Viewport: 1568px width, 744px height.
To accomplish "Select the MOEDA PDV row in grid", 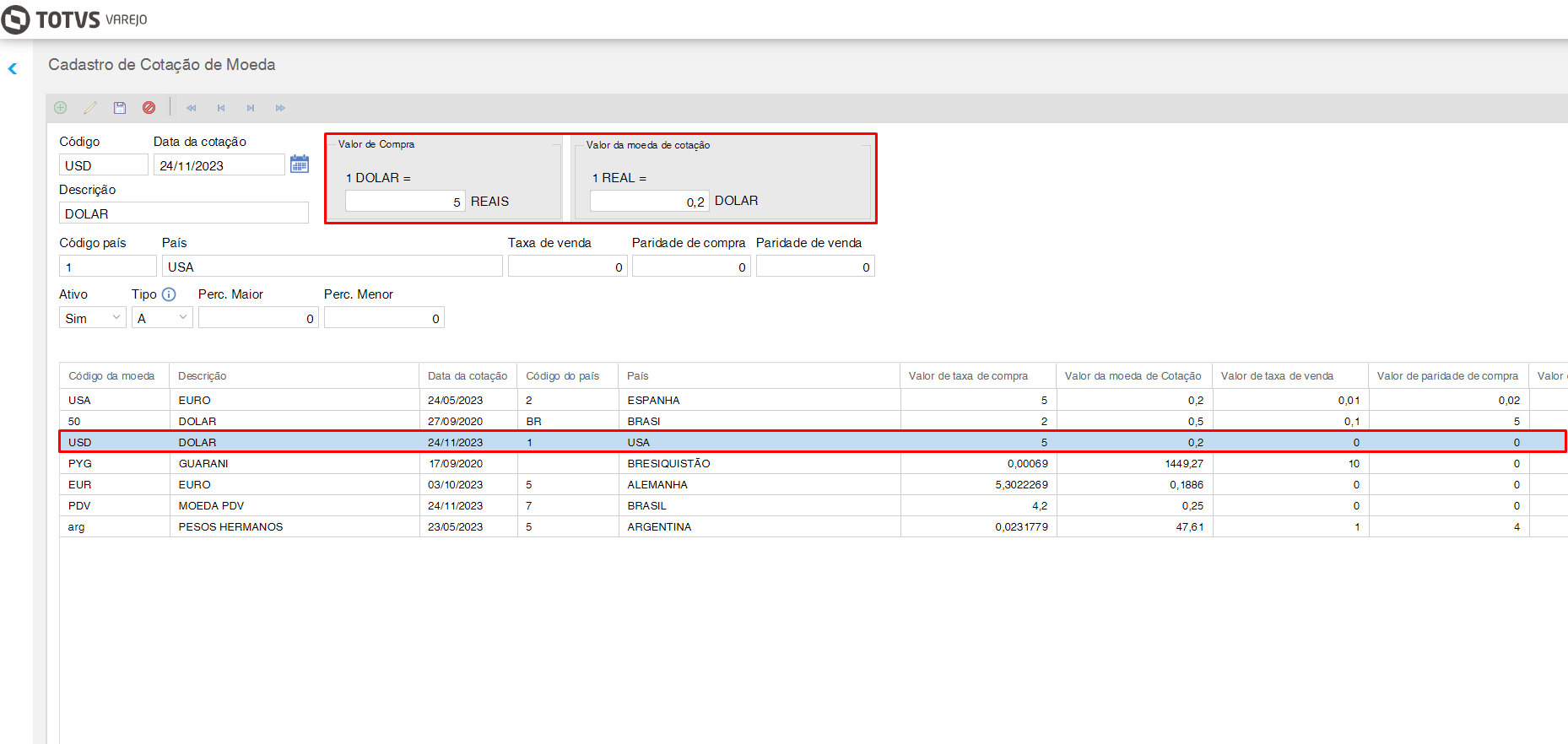I will [814, 505].
